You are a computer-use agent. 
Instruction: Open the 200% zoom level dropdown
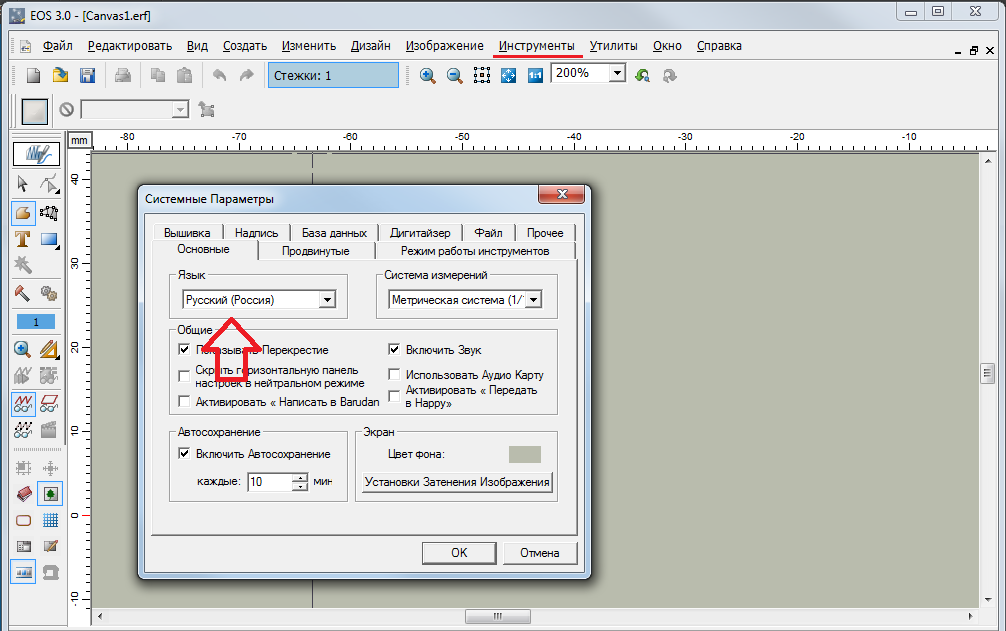[x=617, y=74]
